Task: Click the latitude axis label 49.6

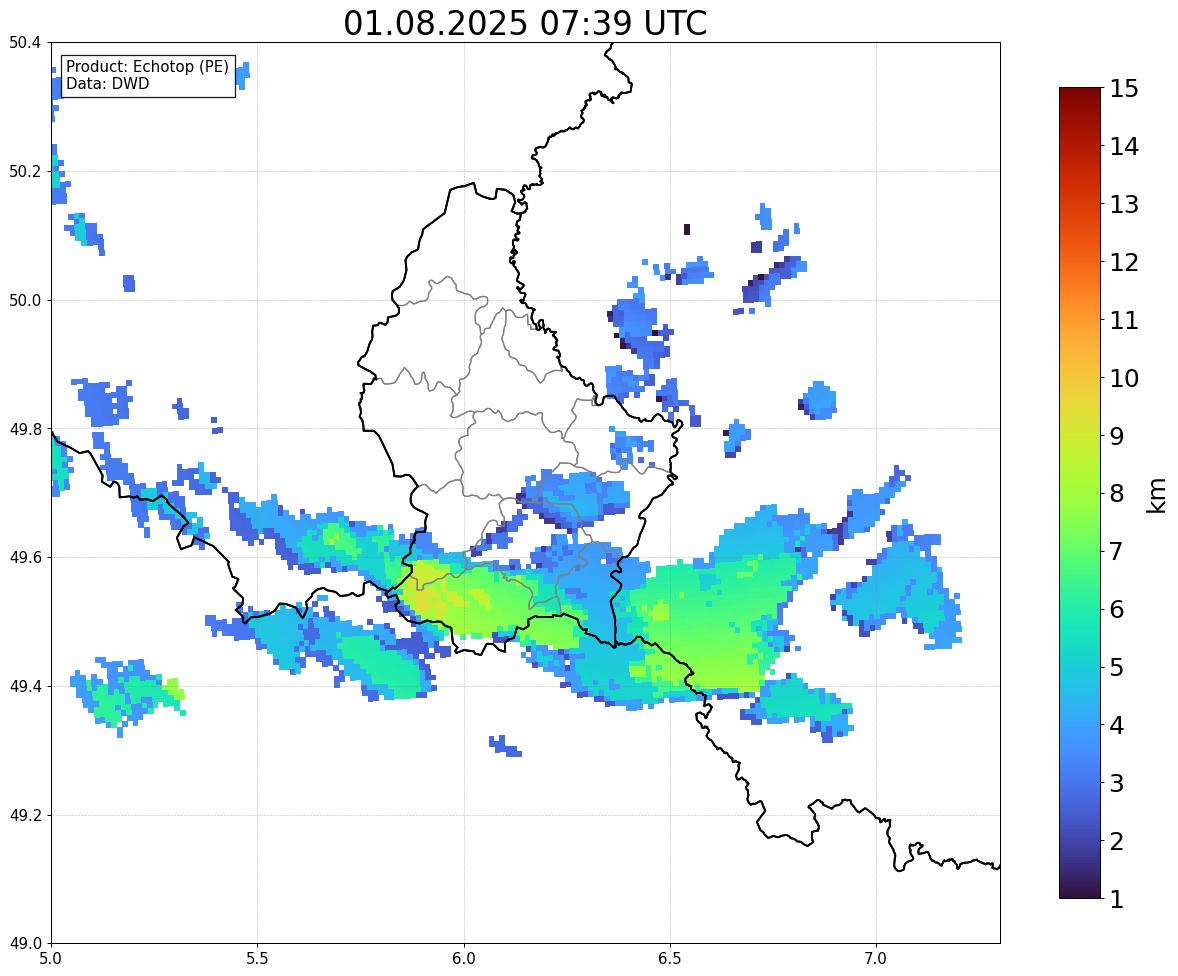Action: point(25,557)
